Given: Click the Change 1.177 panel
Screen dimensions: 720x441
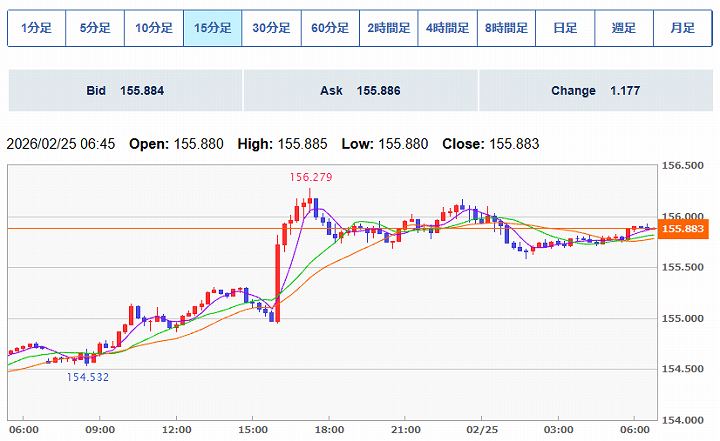Looking at the screenshot, I should coord(595,91).
